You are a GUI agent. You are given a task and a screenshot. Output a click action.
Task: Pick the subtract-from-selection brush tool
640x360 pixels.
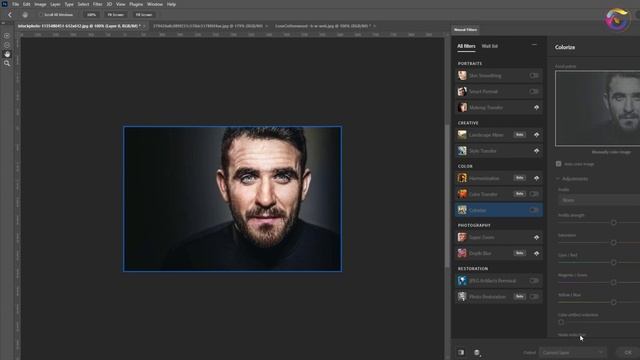[x=7, y=45]
